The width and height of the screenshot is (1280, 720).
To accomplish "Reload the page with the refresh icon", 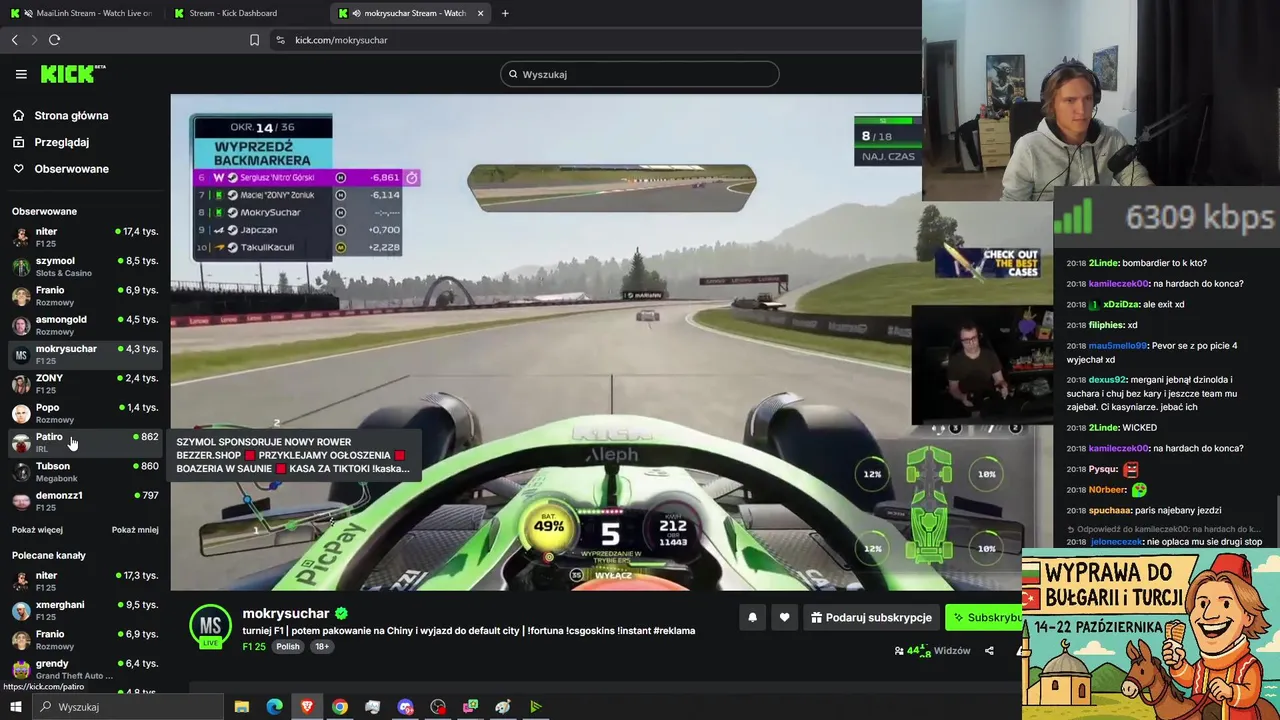I will tap(55, 40).
